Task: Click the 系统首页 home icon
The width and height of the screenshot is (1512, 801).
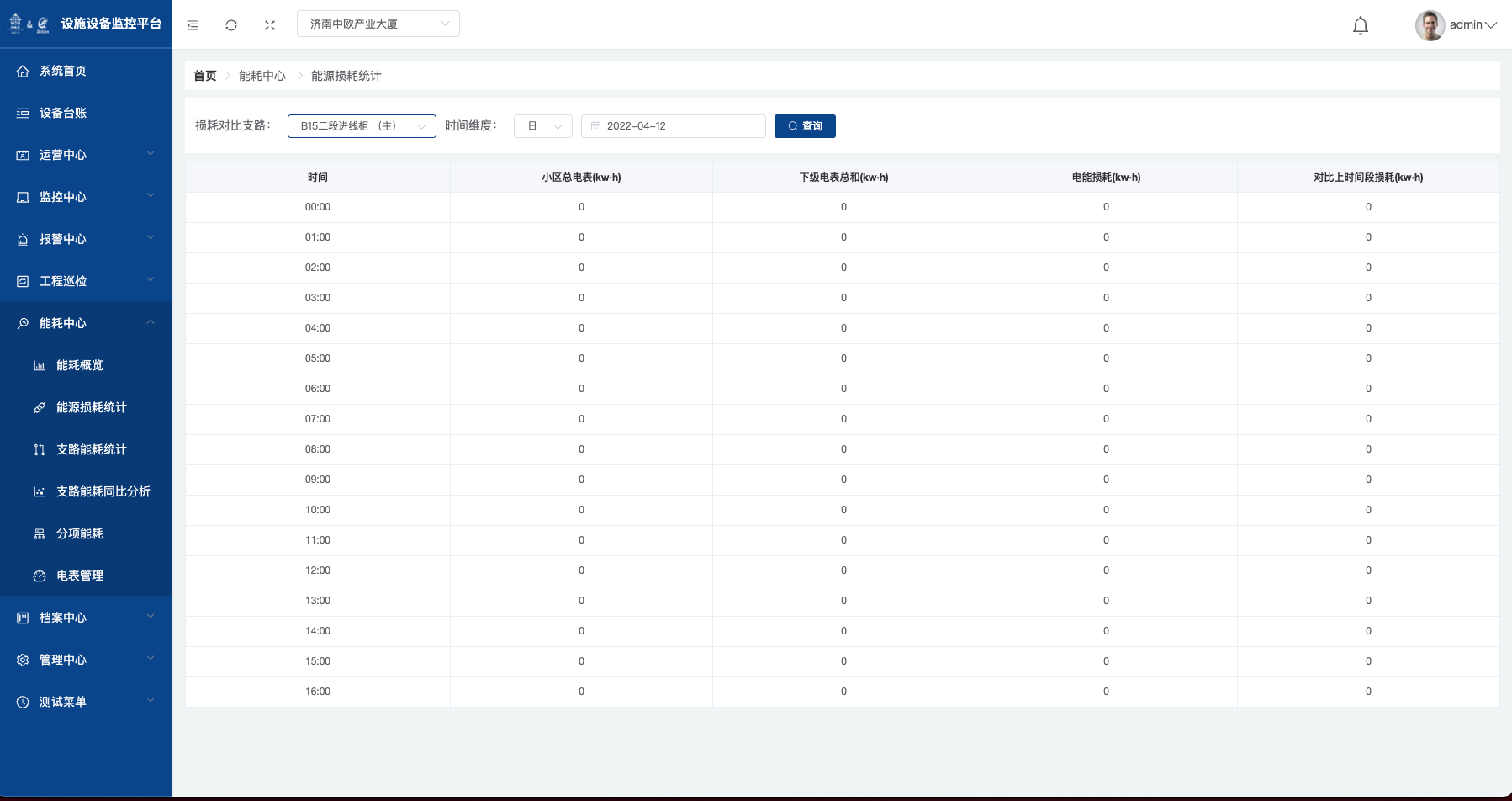Action: point(23,72)
